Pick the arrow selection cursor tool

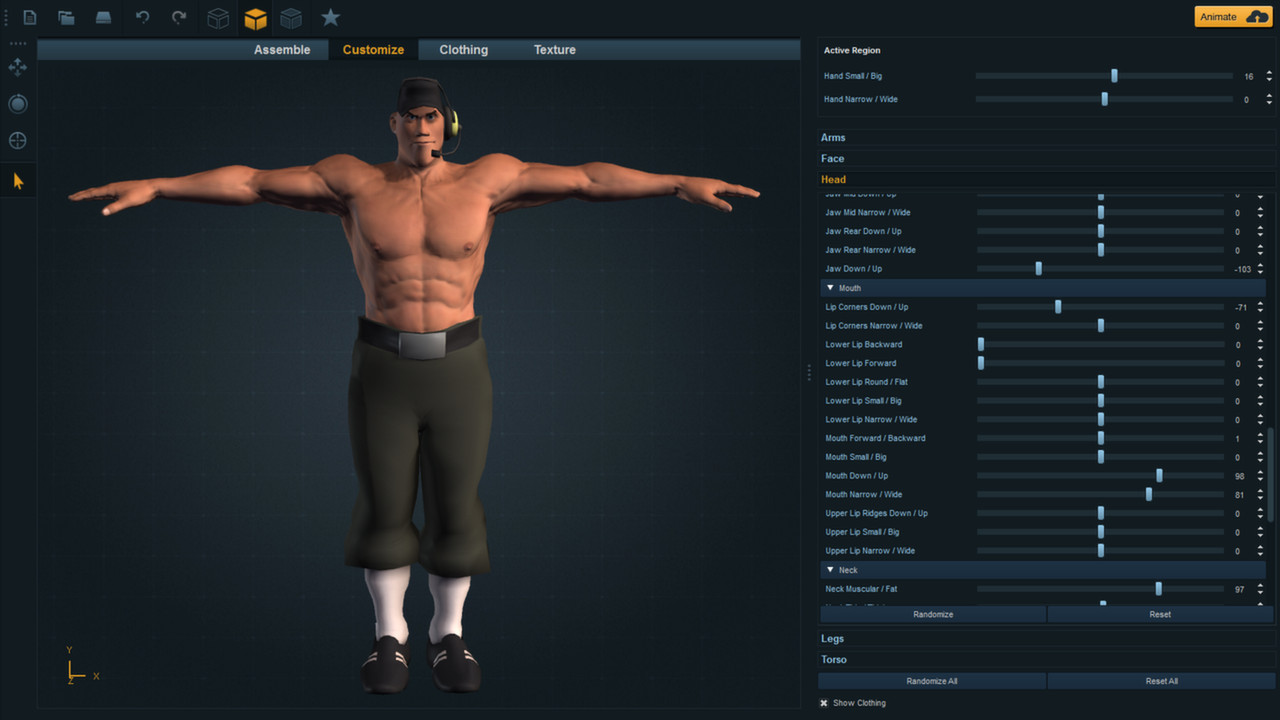tap(17, 180)
